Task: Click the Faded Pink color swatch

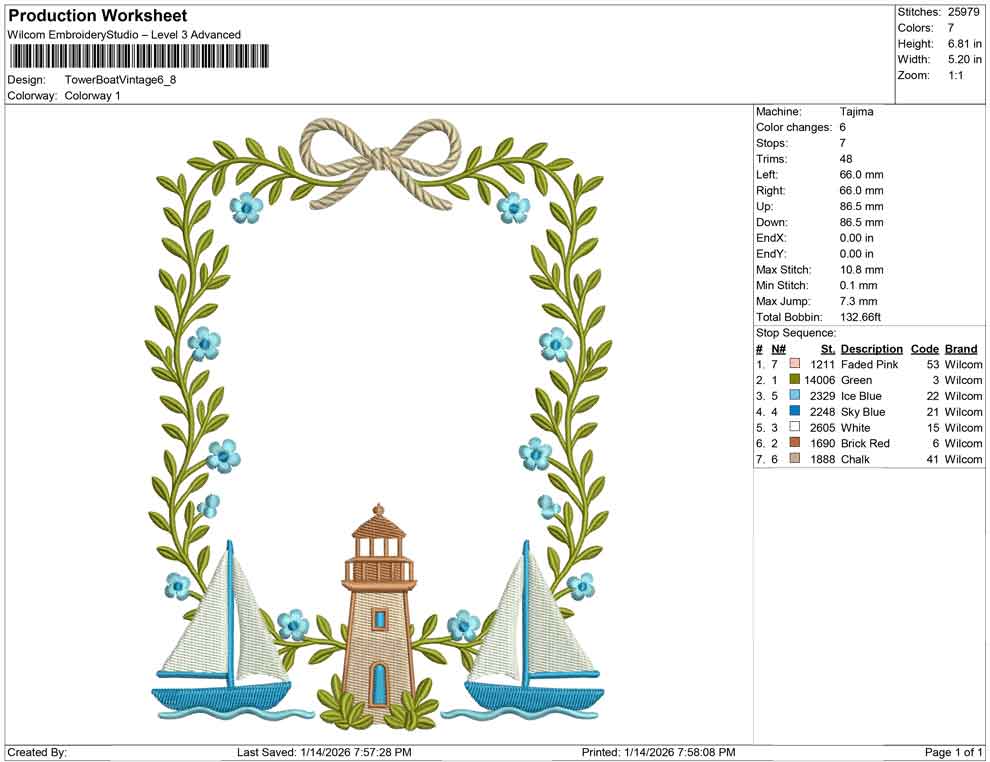Action: pos(795,364)
